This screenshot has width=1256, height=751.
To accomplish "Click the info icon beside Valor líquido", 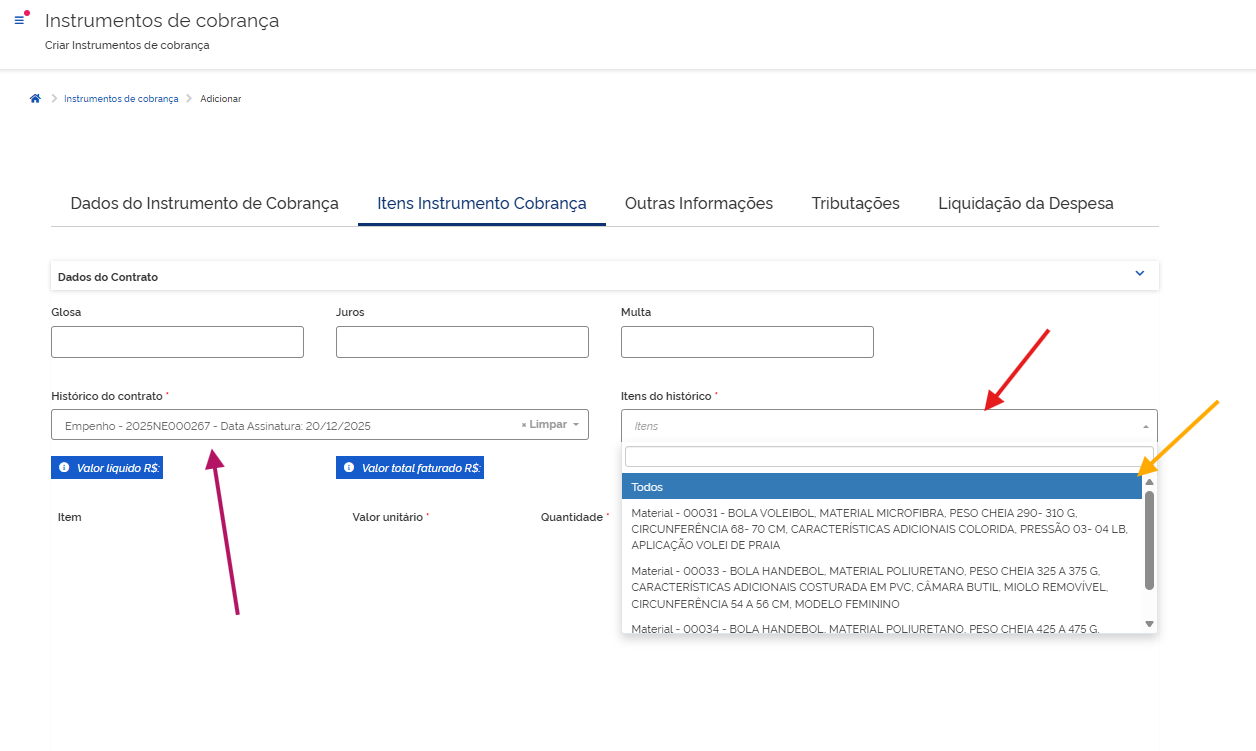I will click(x=64, y=468).
